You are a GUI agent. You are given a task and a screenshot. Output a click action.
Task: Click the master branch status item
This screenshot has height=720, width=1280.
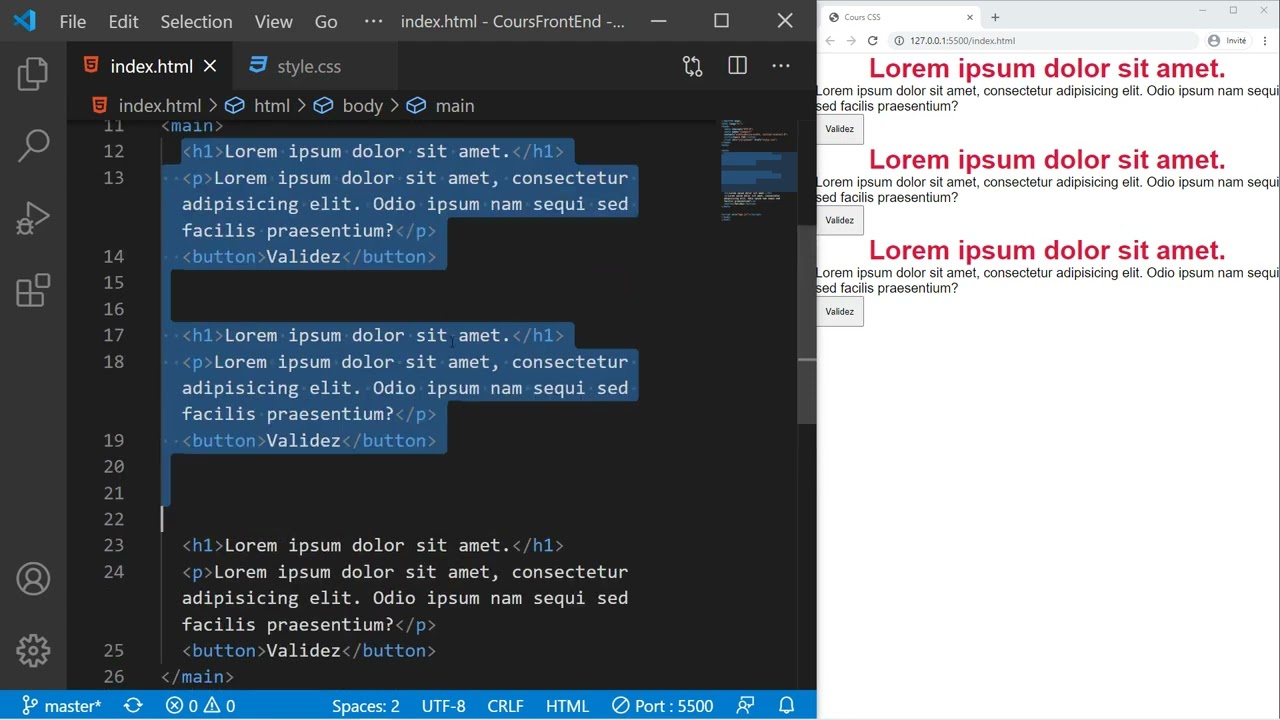(62, 706)
